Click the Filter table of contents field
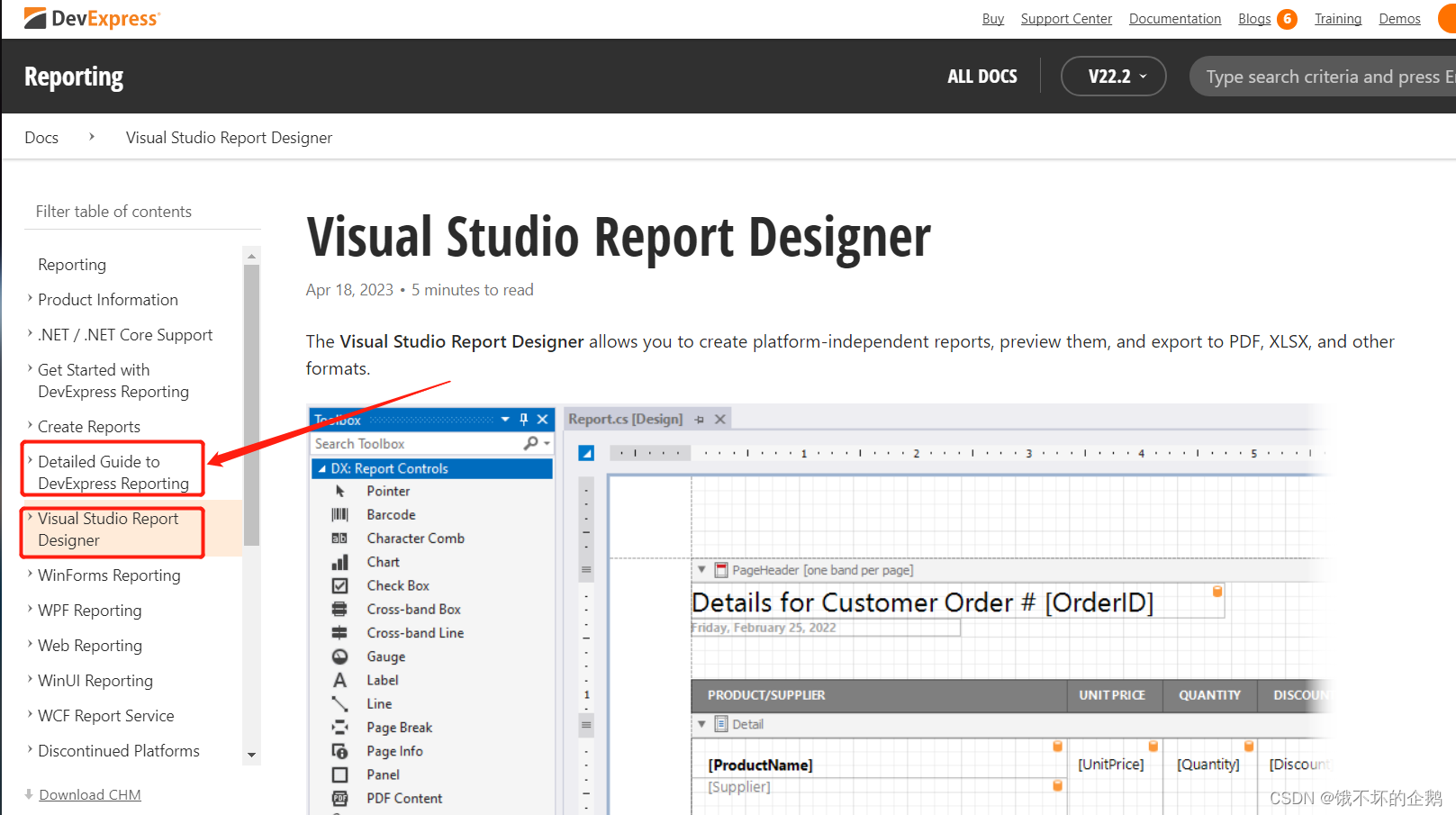Screen dimensions: 1456x815 (142, 211)
